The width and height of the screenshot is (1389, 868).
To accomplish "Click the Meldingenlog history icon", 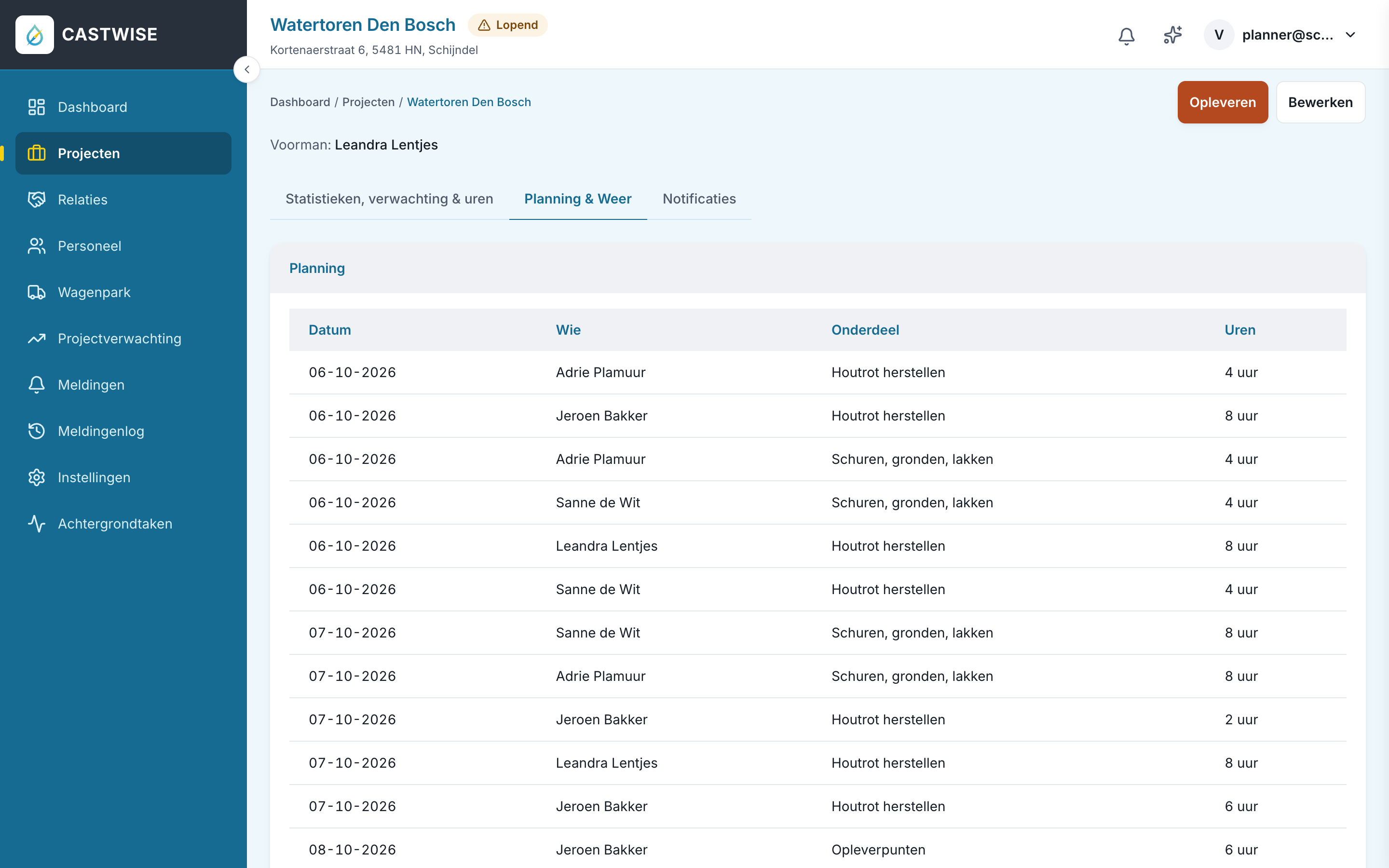I will click(37, 431).
